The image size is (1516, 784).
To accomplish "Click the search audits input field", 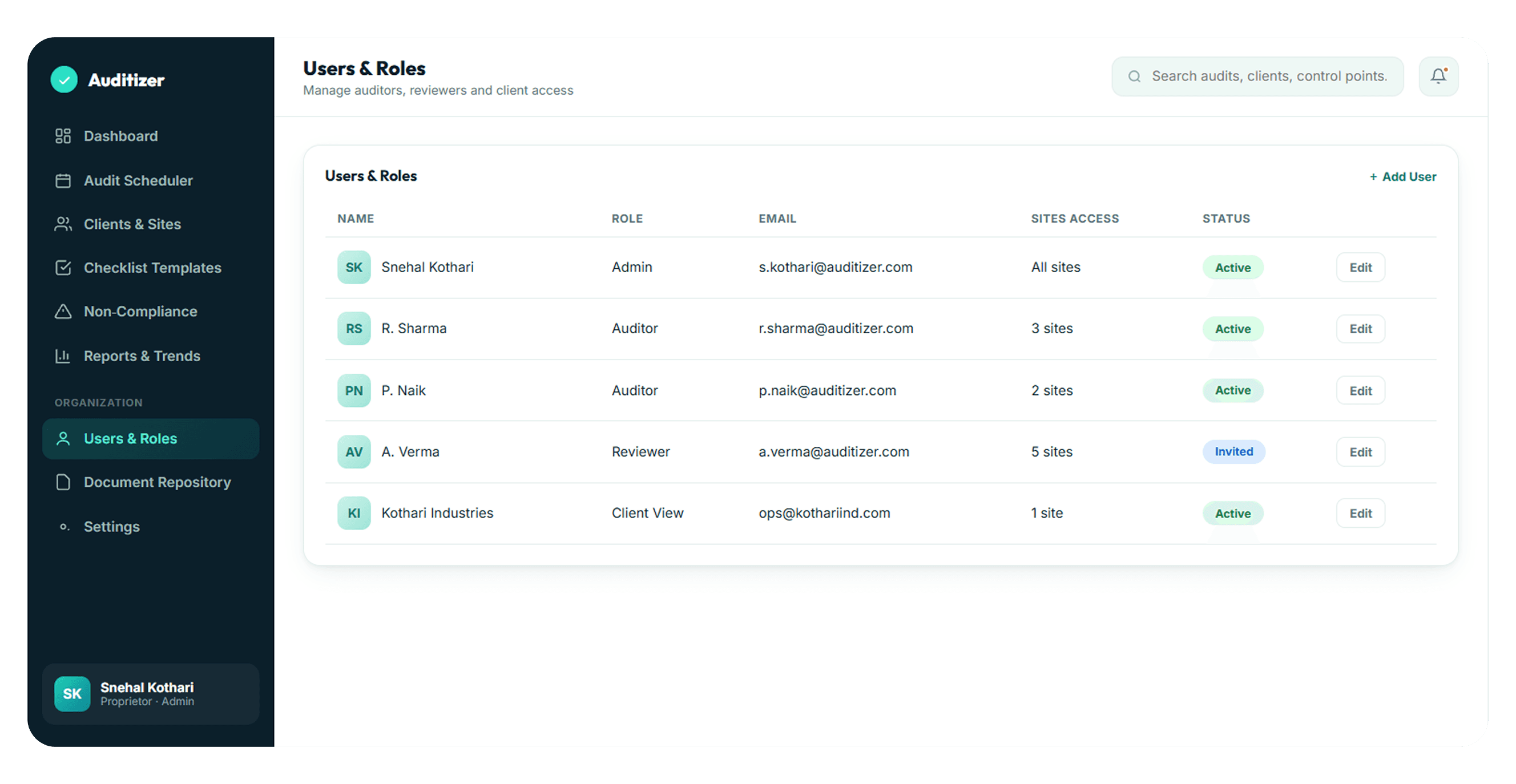I will (1257, 76).
